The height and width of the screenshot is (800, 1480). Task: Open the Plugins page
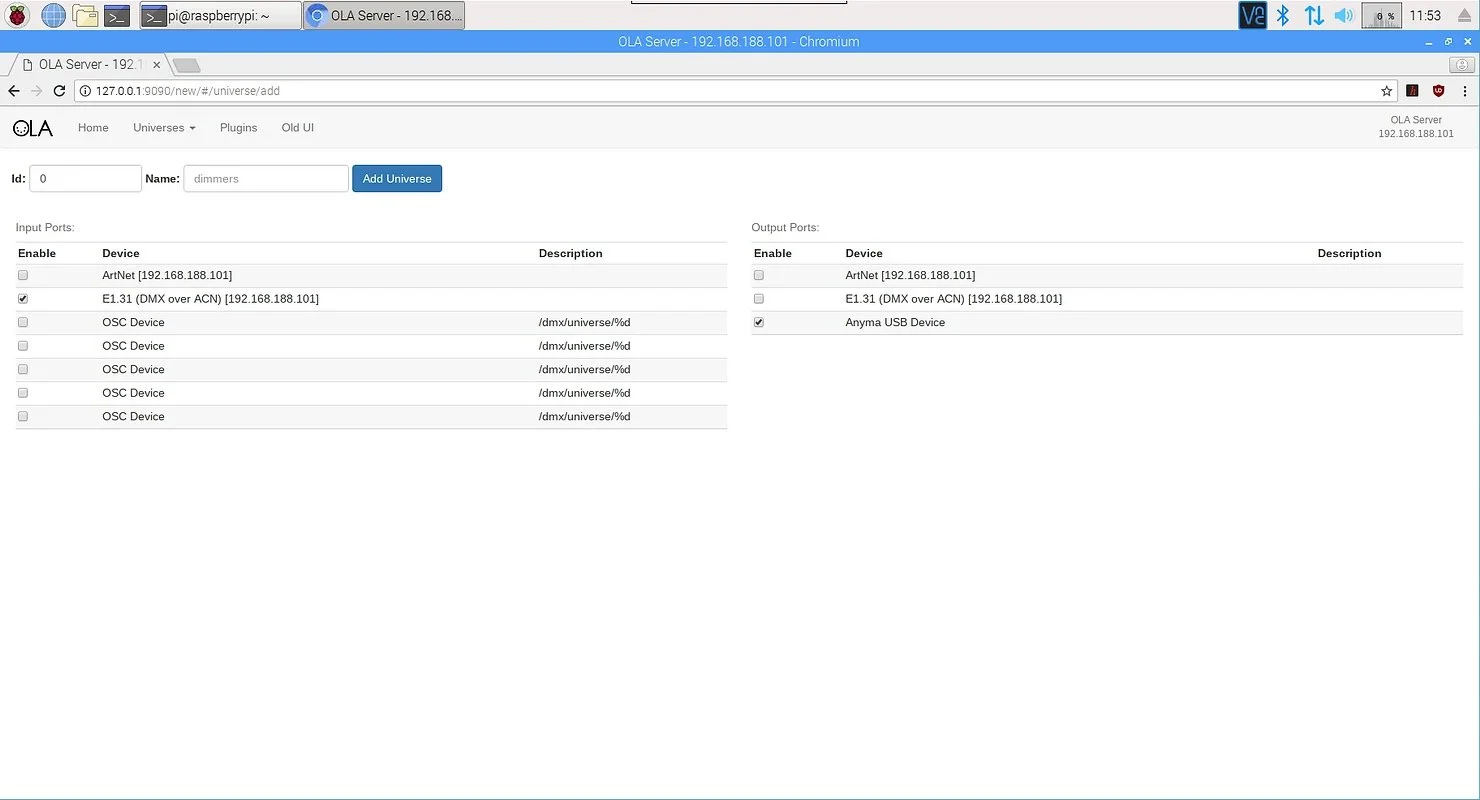coord(238,127)
